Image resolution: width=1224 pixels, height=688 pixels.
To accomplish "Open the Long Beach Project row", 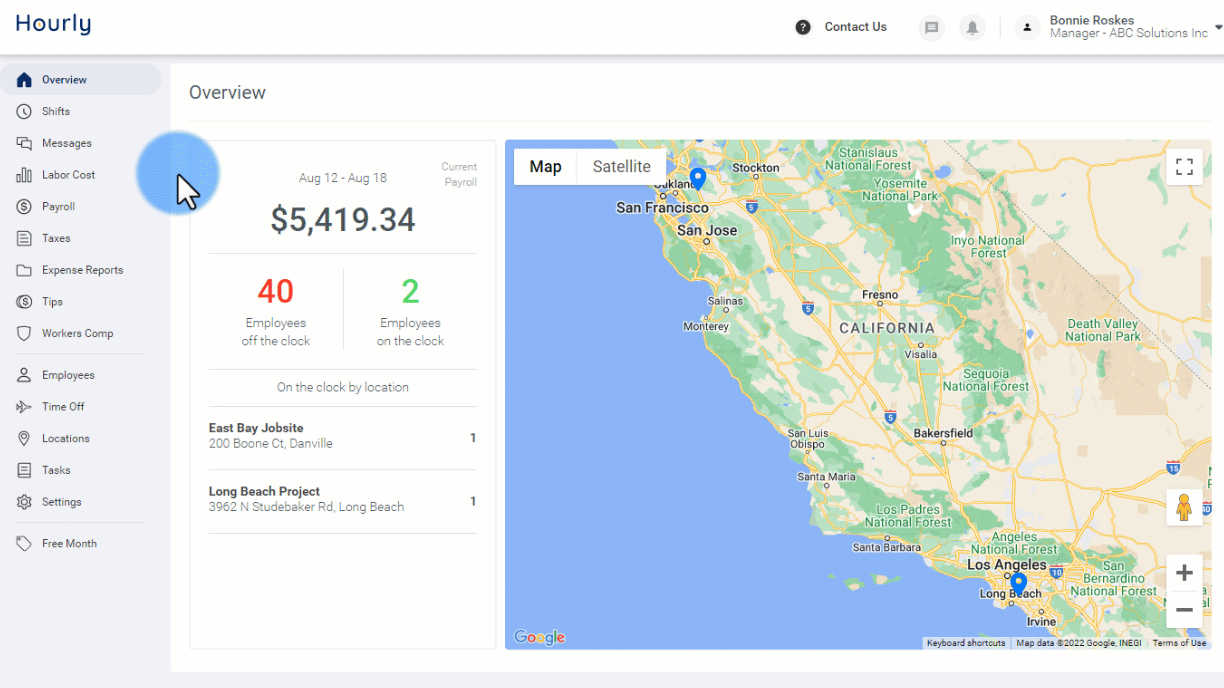I will (343, 499).
